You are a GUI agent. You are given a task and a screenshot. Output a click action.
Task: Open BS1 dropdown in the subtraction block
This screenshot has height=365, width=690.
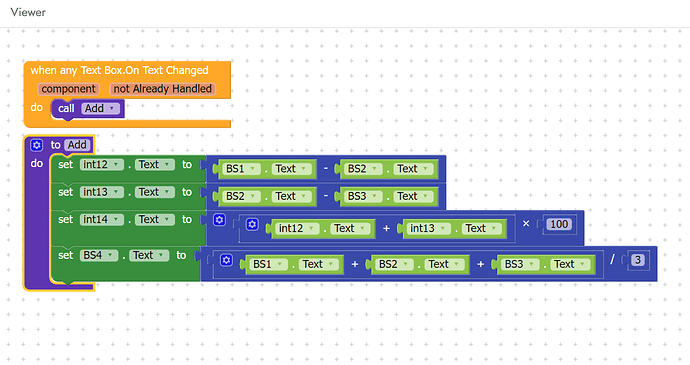pos(241,169)
